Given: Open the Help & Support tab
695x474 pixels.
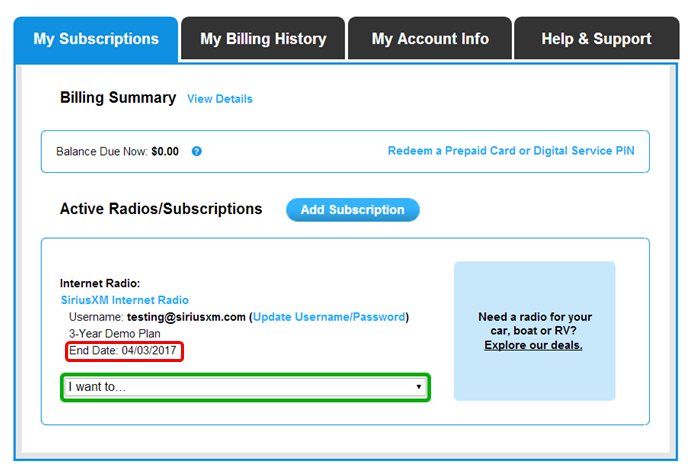Looking at the screenshot, I should (x=596, y=39).
